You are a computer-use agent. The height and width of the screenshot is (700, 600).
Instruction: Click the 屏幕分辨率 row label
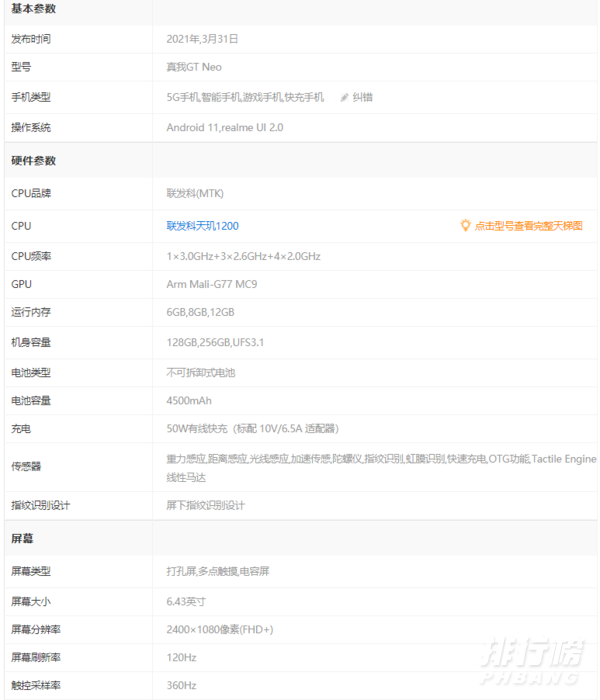(x=36, y=629)
